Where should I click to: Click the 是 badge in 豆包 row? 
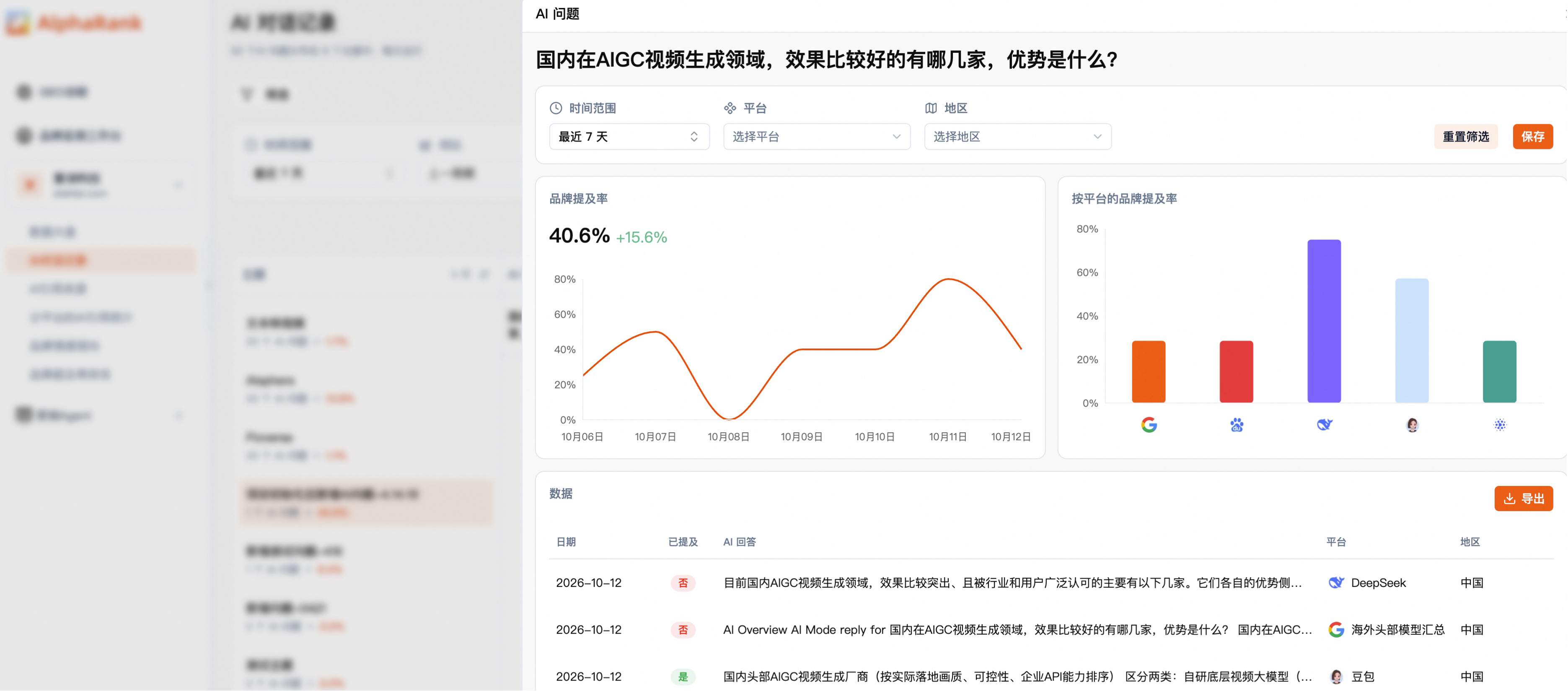[682, 676]
